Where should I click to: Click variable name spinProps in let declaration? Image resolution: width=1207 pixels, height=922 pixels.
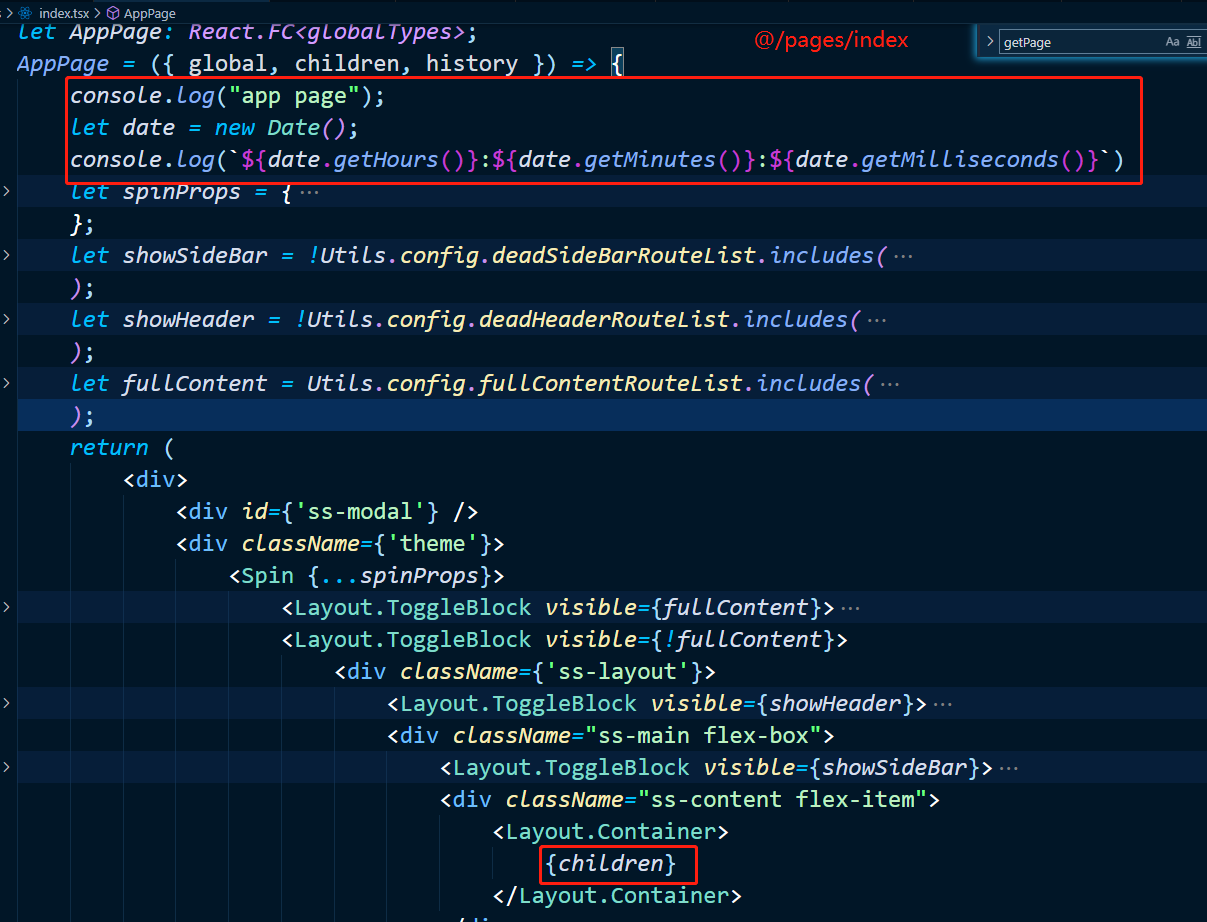(x=182, y=191)
